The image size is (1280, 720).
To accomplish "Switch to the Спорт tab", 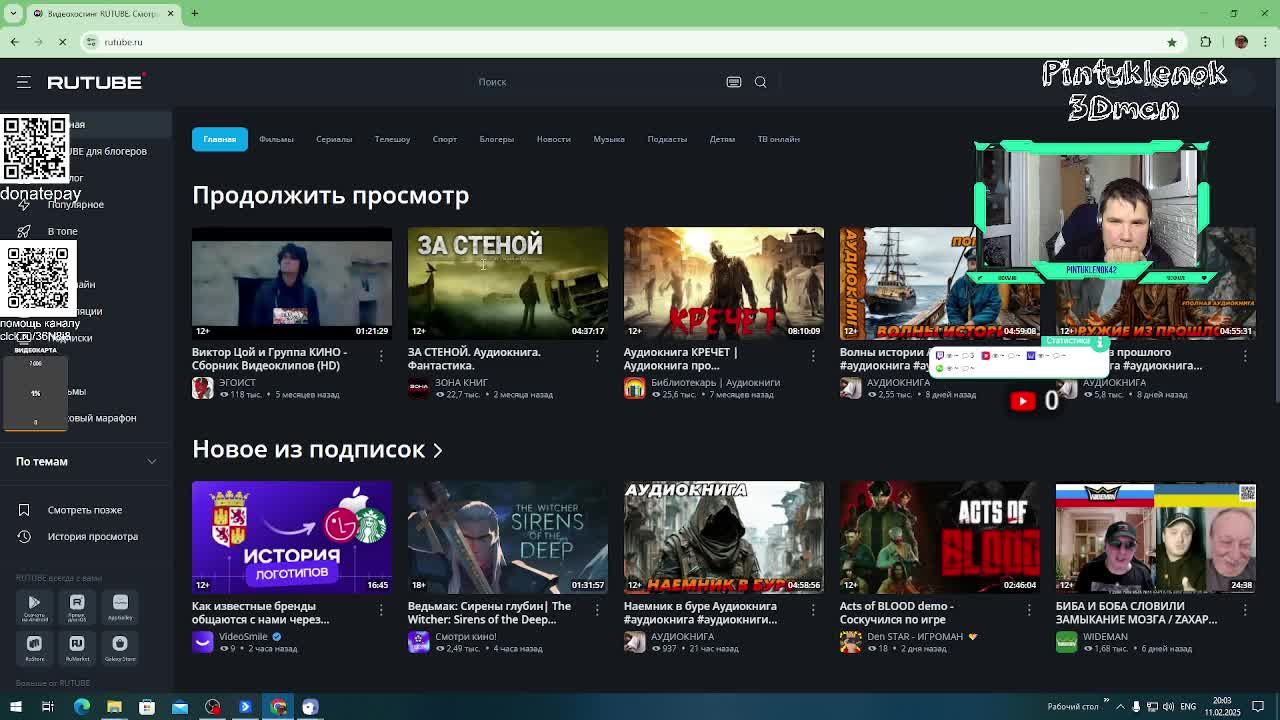I will pos(445,139).
